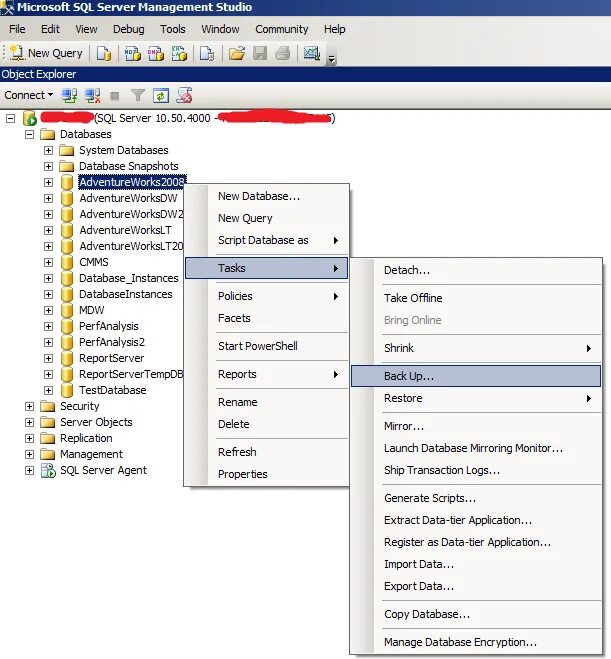Collapse the Databases folder
This screenshot has width=611, height=659.
[29, 134]
